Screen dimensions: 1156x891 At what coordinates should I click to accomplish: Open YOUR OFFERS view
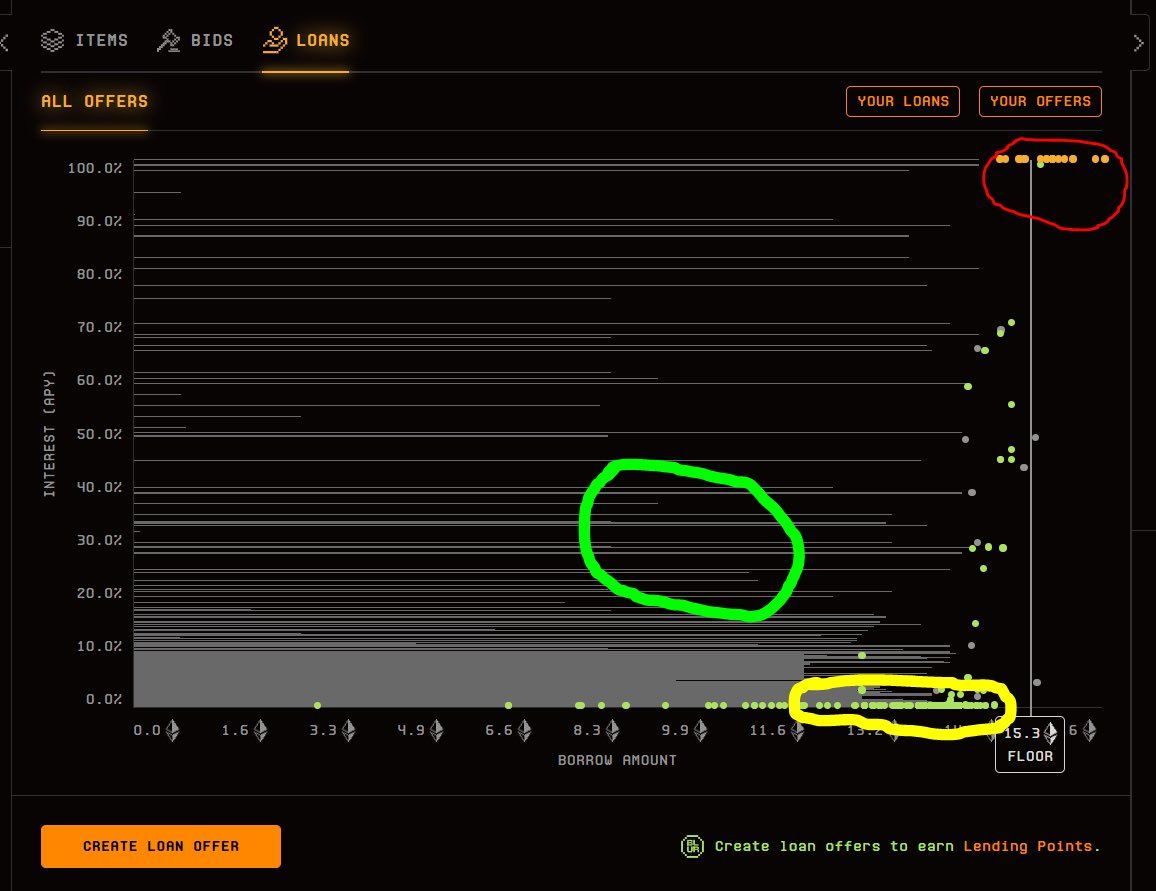pyautogui.click(x=1040, y=102)
